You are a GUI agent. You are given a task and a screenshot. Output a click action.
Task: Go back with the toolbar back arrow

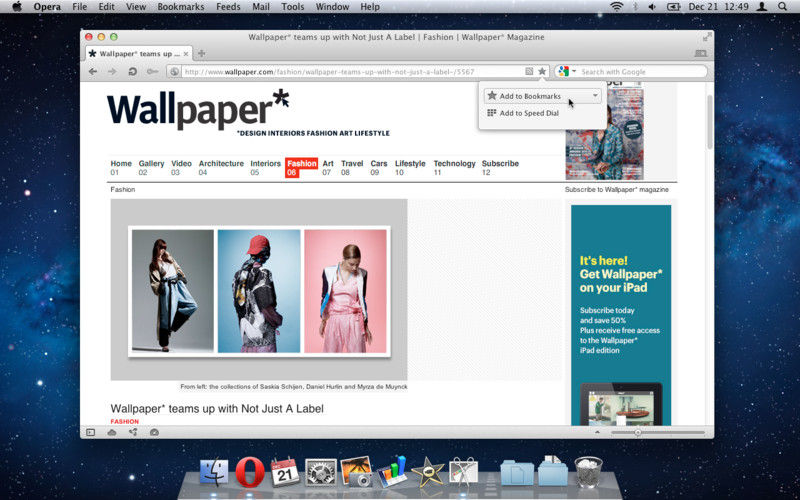pos(92,71)
